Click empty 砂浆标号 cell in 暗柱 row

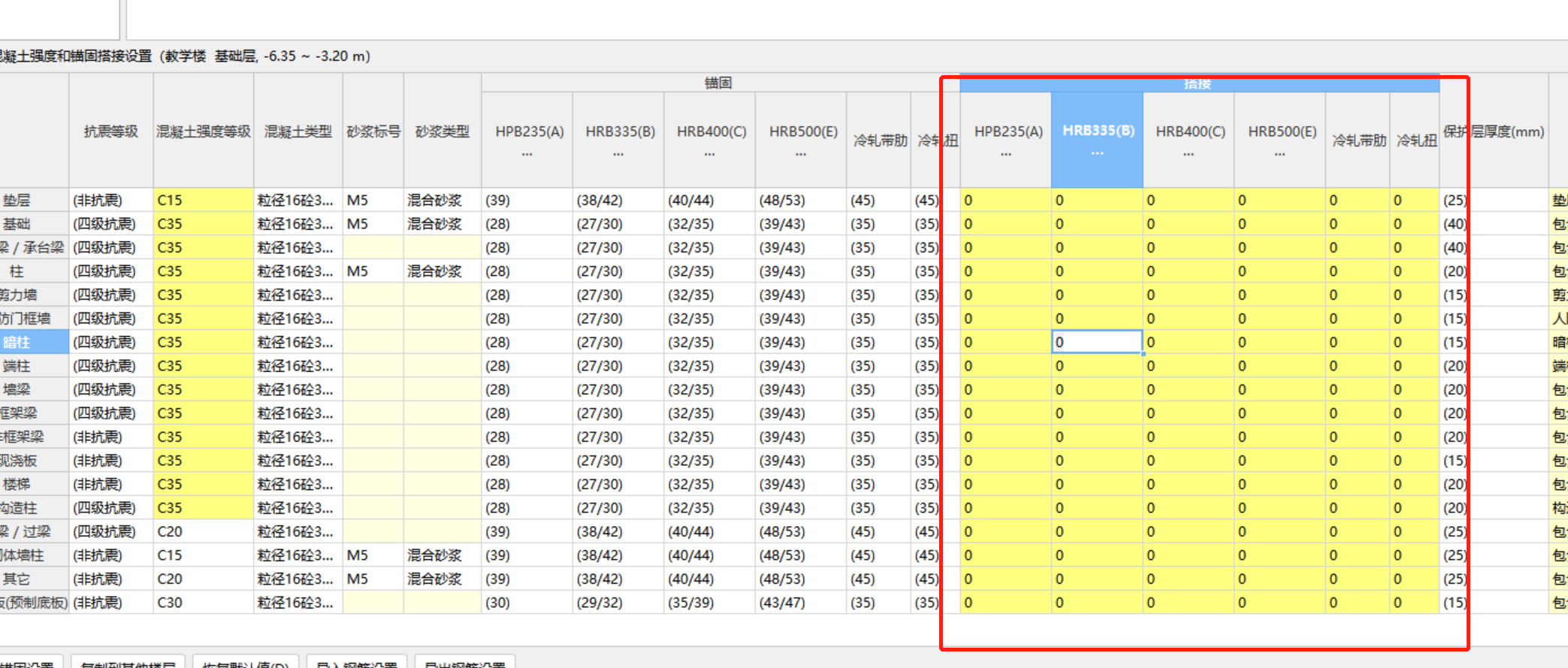pos(373,342)
